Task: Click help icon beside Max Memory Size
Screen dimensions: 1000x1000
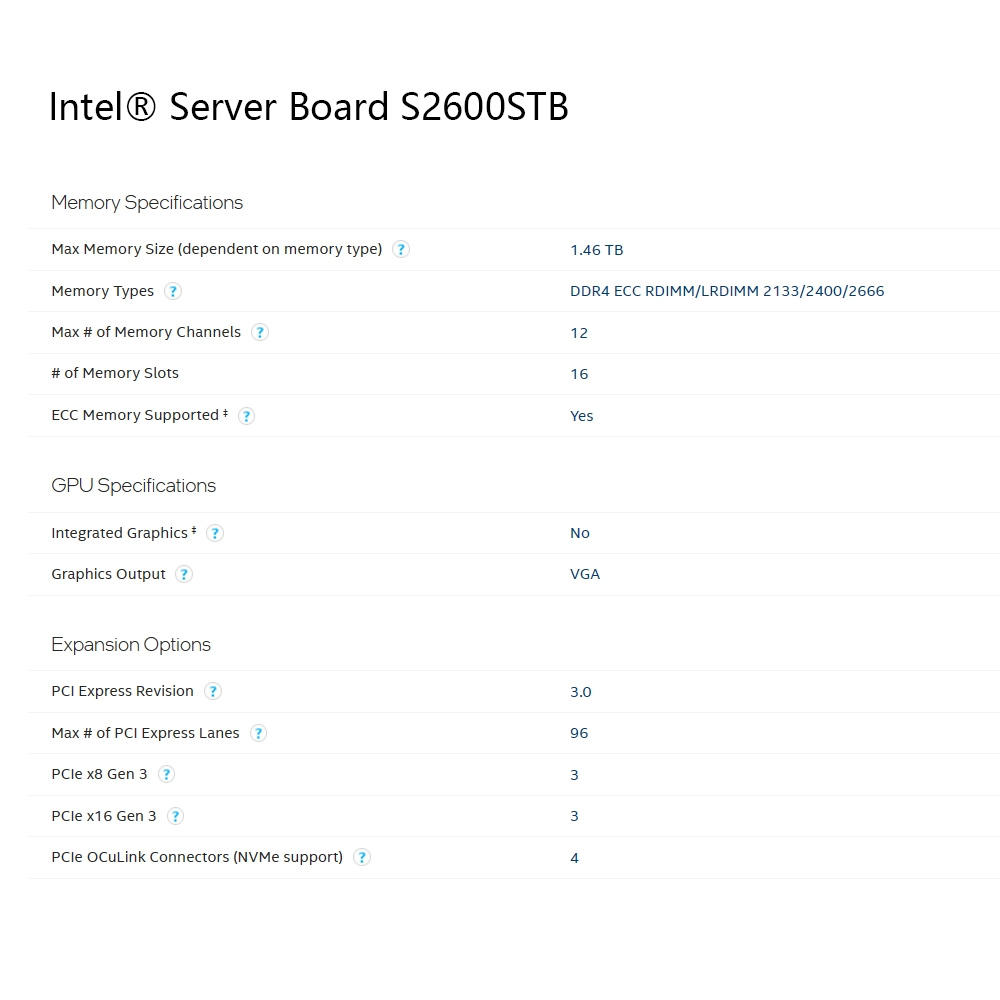Action: 401,249
